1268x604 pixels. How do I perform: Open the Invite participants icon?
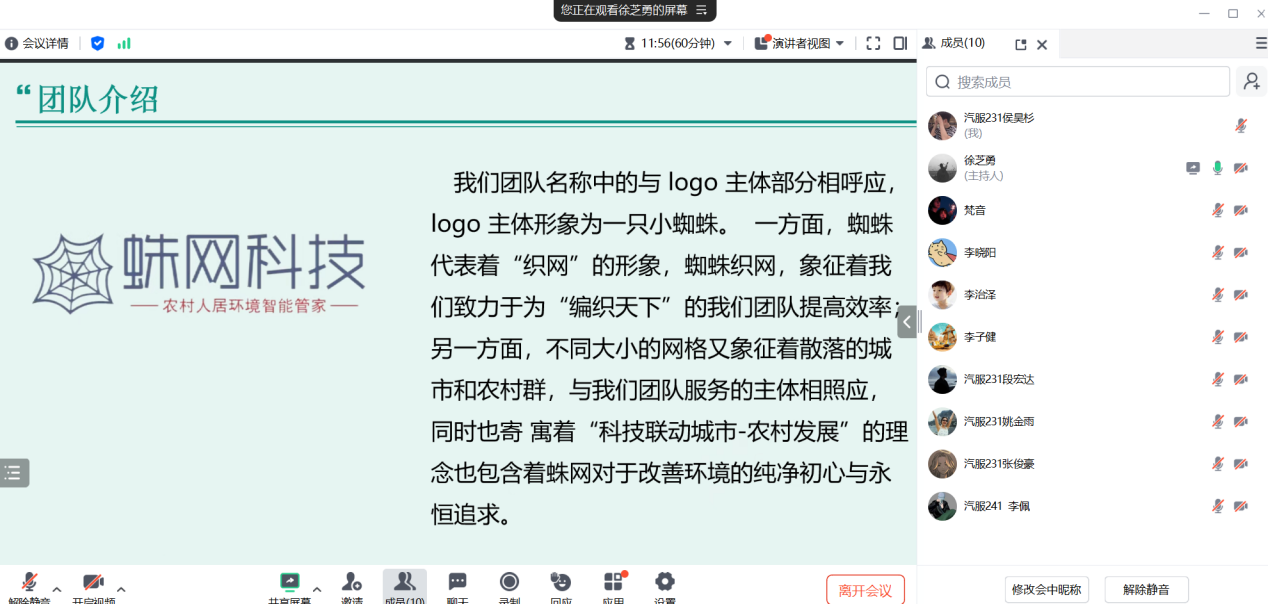(x=351, y=582)
